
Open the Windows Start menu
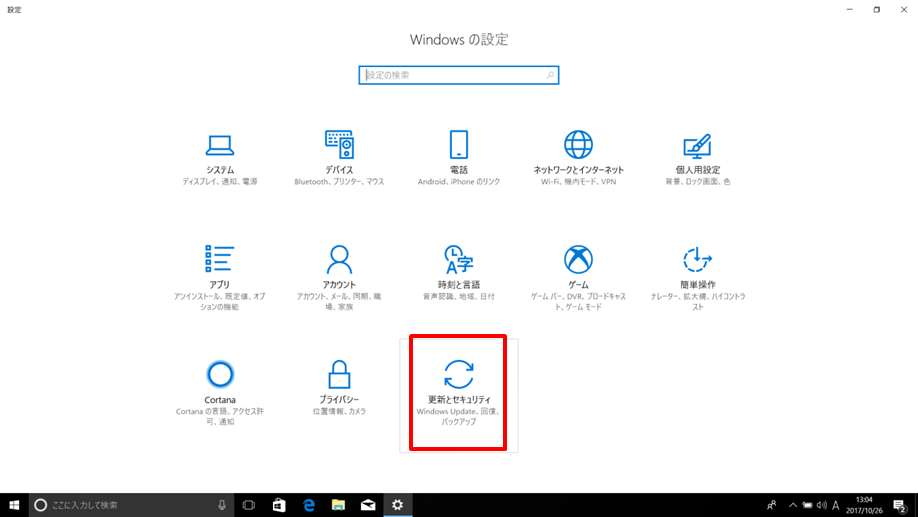(x=14, y=505)
